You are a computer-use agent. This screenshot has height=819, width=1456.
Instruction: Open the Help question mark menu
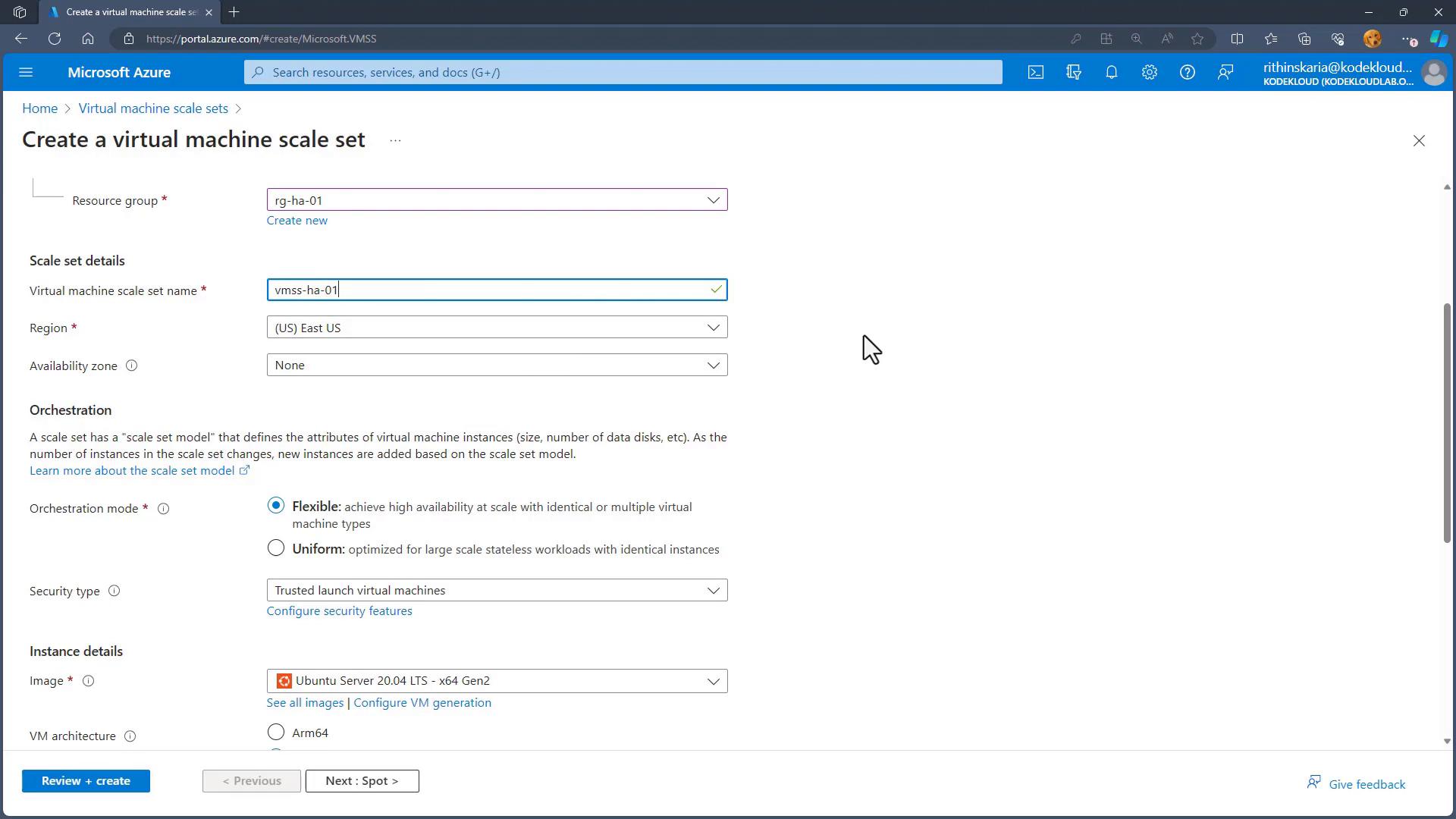[1188, 72]
